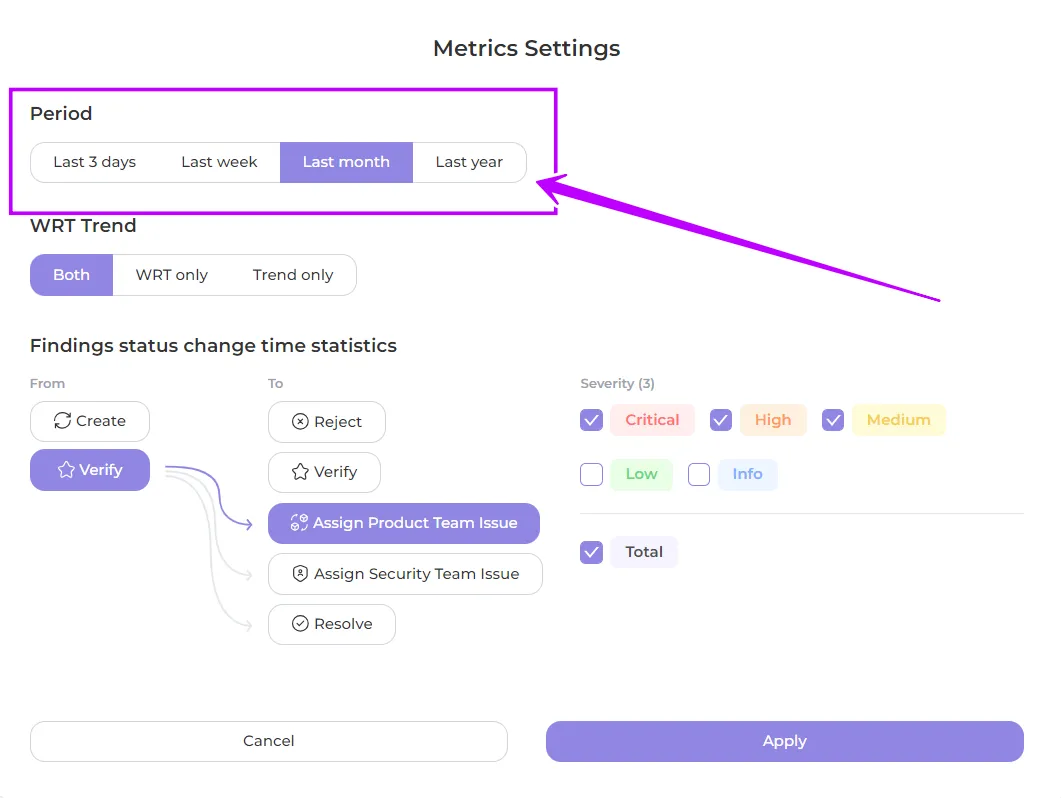Enable the Low severity checkbox
The width and height of the screenshot is (1061, 798).
591,474
